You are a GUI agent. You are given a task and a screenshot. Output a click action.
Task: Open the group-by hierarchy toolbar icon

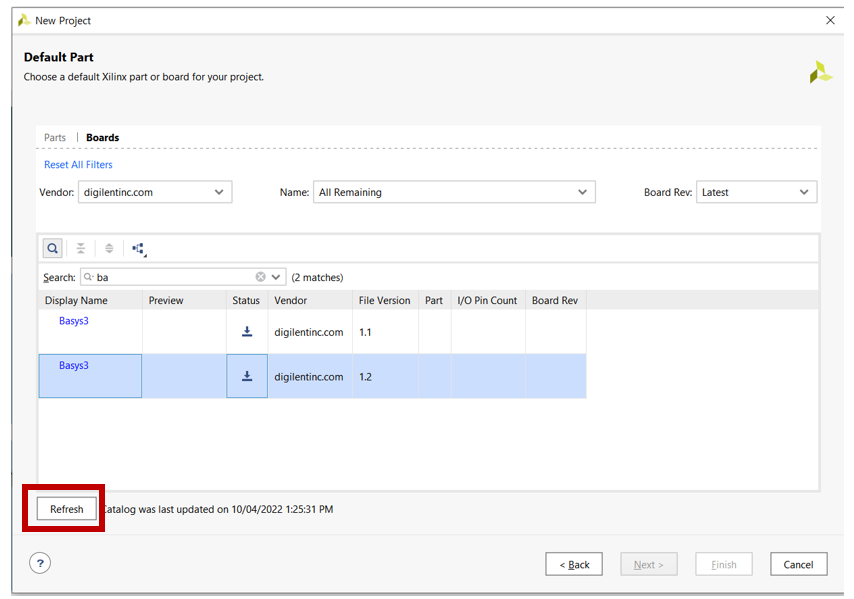139,249
